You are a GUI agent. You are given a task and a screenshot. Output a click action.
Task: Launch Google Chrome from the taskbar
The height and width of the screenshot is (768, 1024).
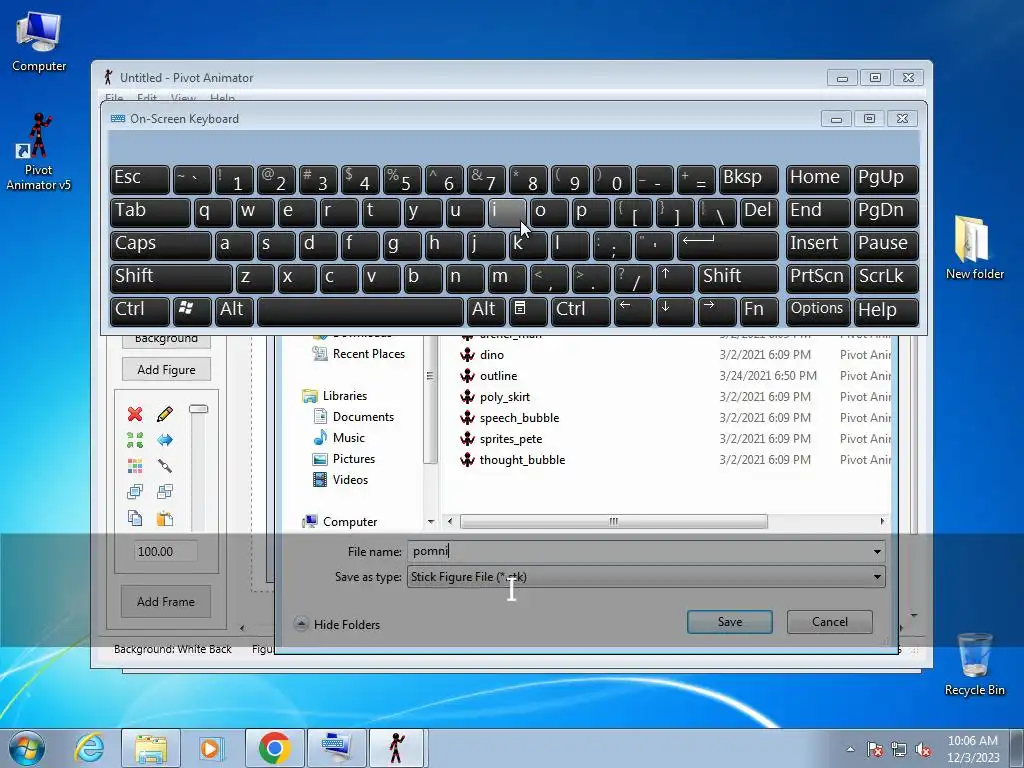[x=275, y=748]
